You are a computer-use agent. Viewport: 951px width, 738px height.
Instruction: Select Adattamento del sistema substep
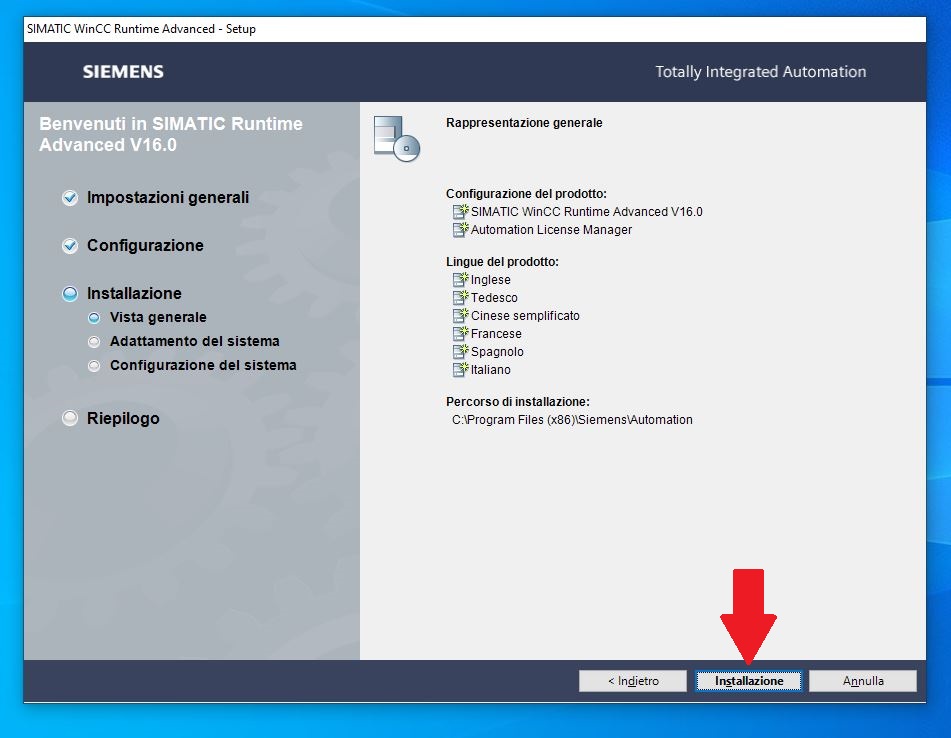pos(194,341)
